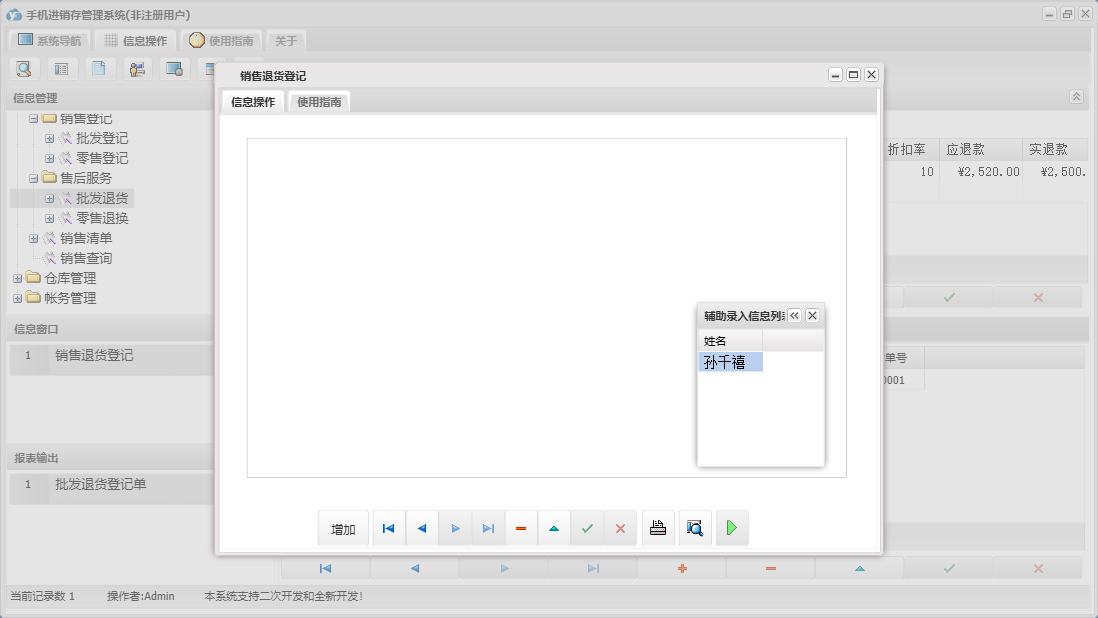Click the 应退款 column header
The width and height of the screenshot is (1098, 618).
pos(980,149)
